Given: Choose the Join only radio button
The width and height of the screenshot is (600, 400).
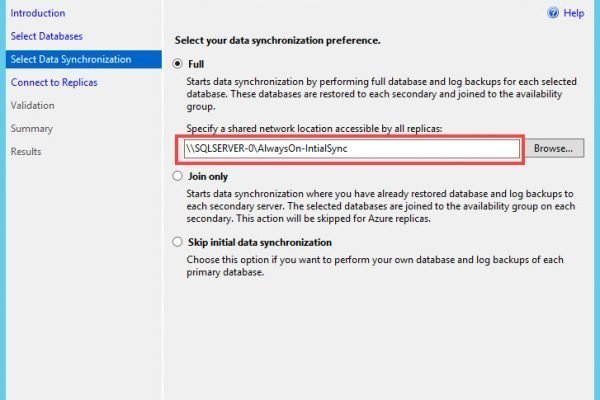Looking at the screenshot, I should pyautogui.click(x=179, y=175).
